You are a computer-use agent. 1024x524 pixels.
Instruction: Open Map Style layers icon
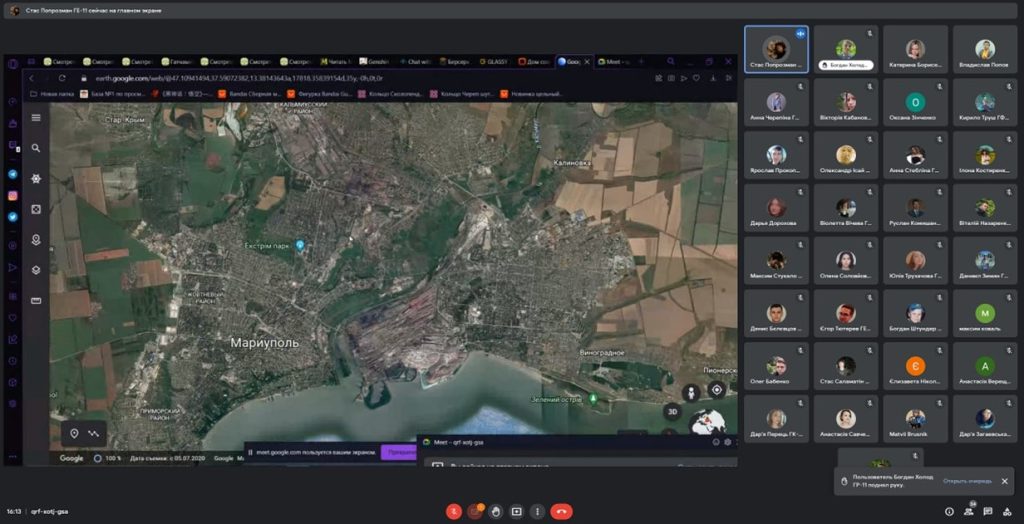(x=36, y=269)
